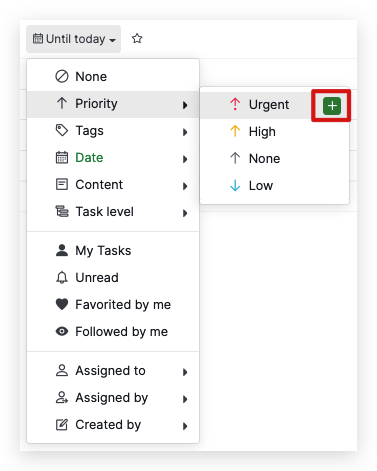Click the None circle-slash icon
The image size is (377, 471).
tap(62, 77)
